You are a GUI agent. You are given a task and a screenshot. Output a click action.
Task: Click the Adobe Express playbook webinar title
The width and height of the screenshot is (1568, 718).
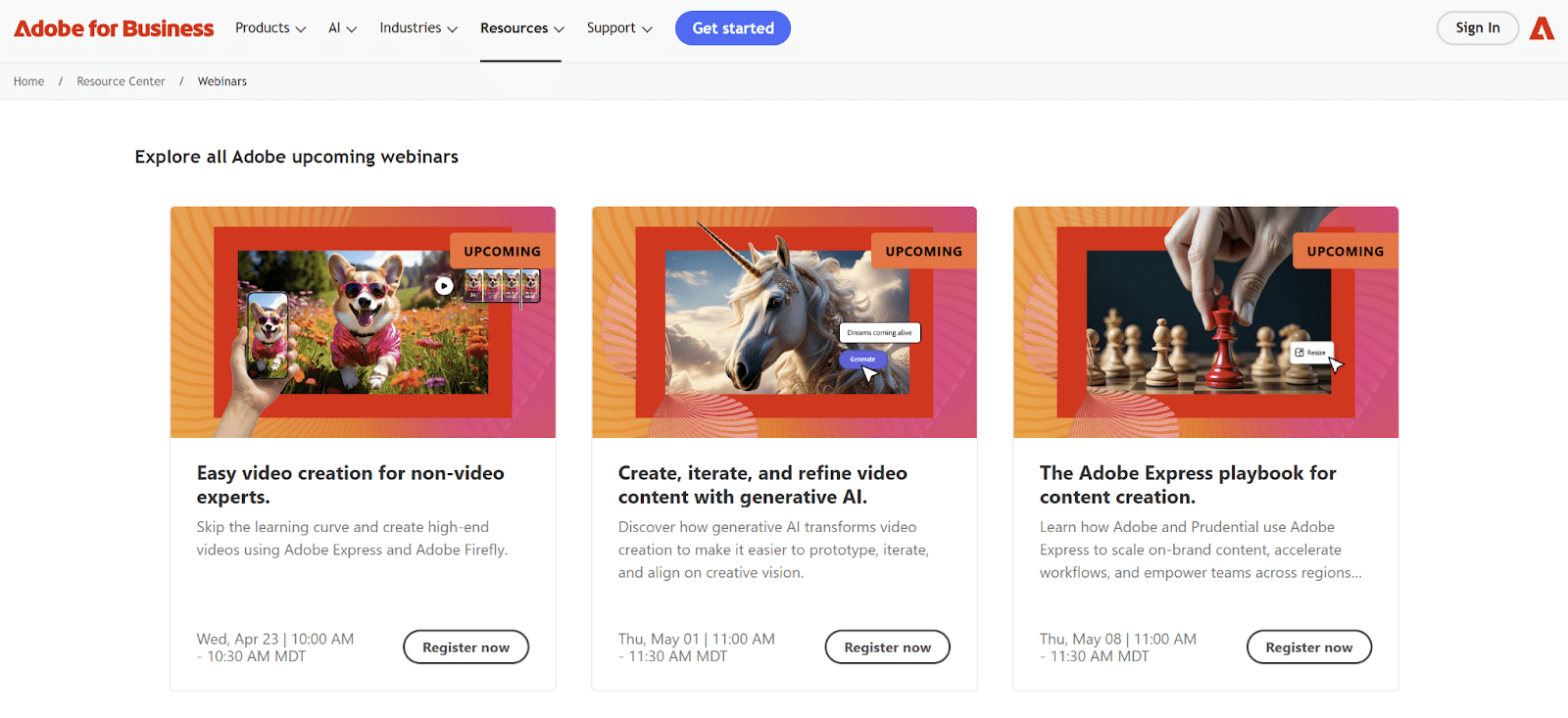(x=1187, y=485)
